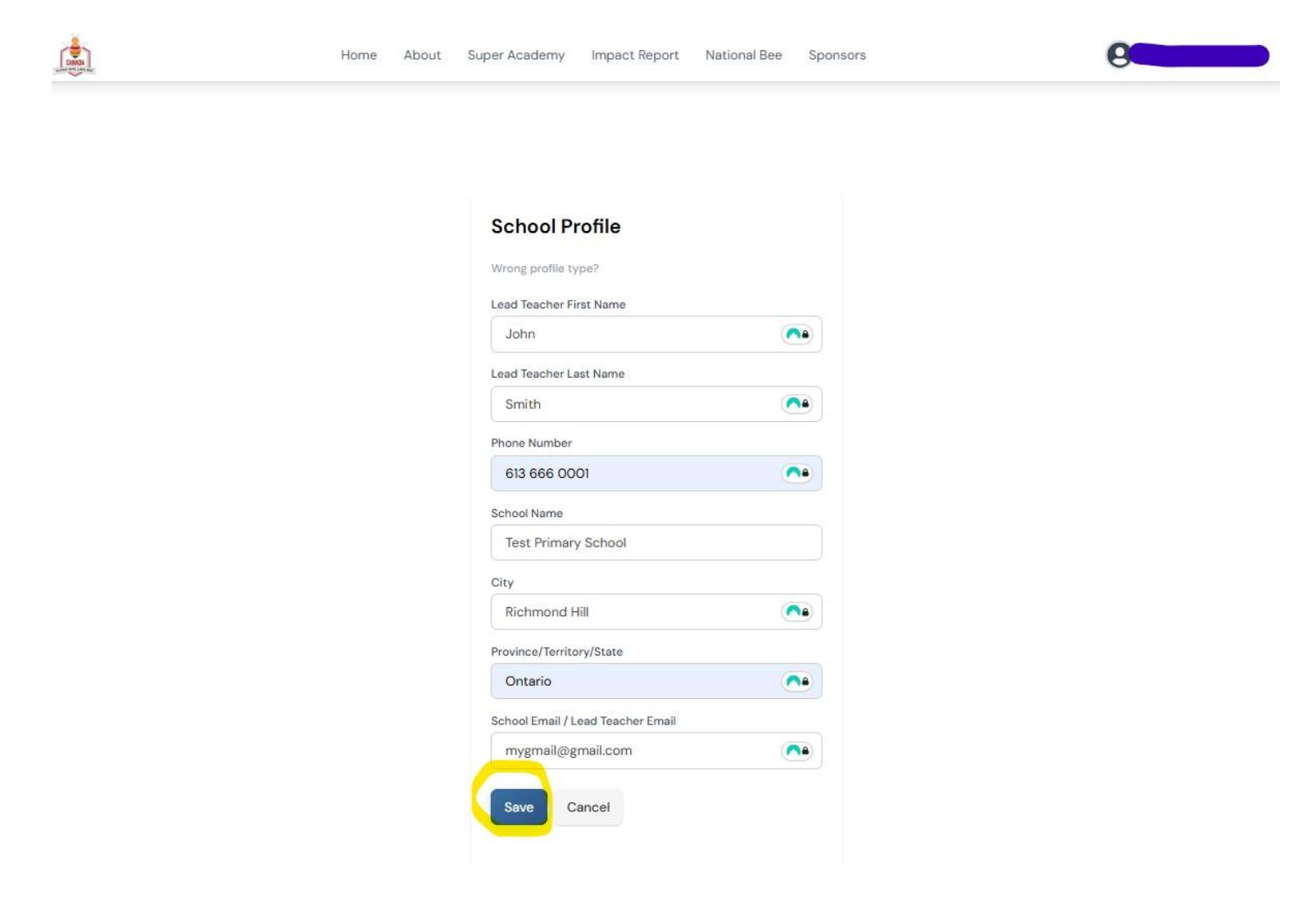
Task: Open the user avatar icon in the header
Action: 1118,56
